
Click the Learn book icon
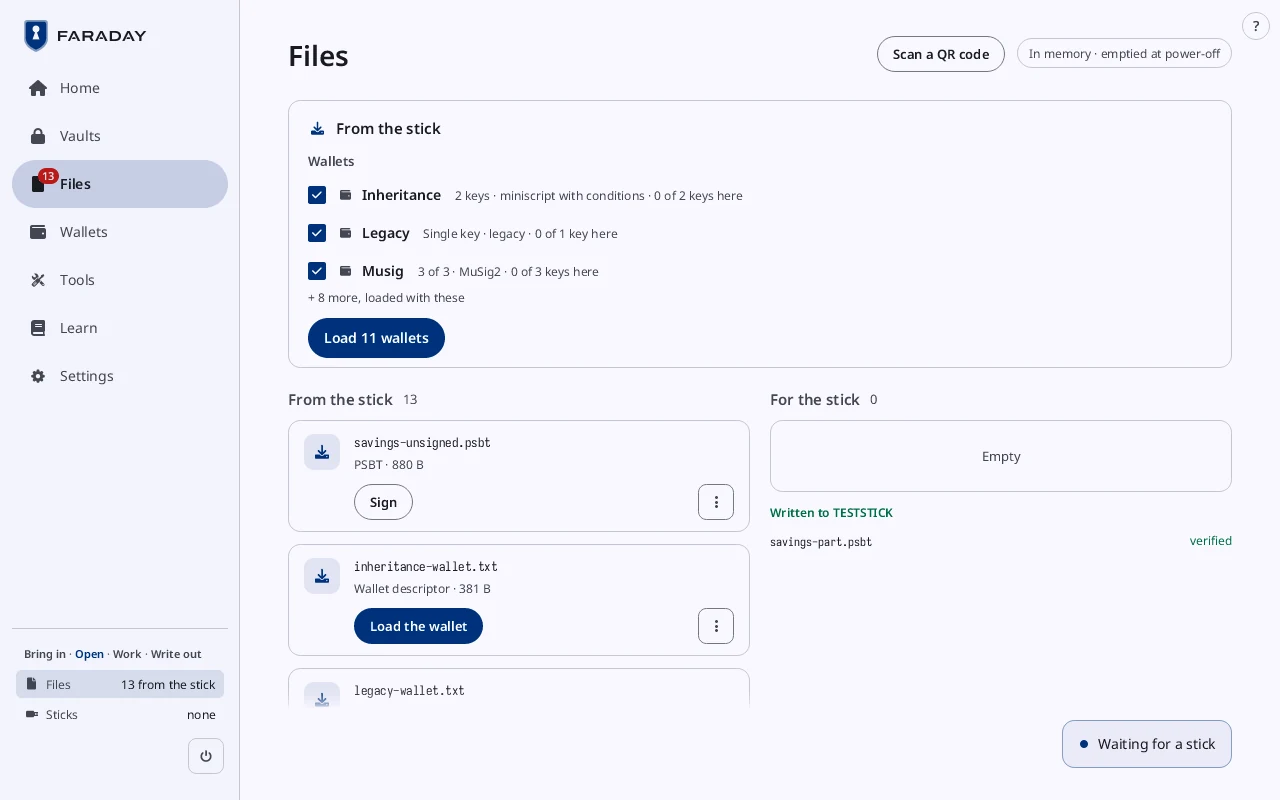(x=38, y=328)
